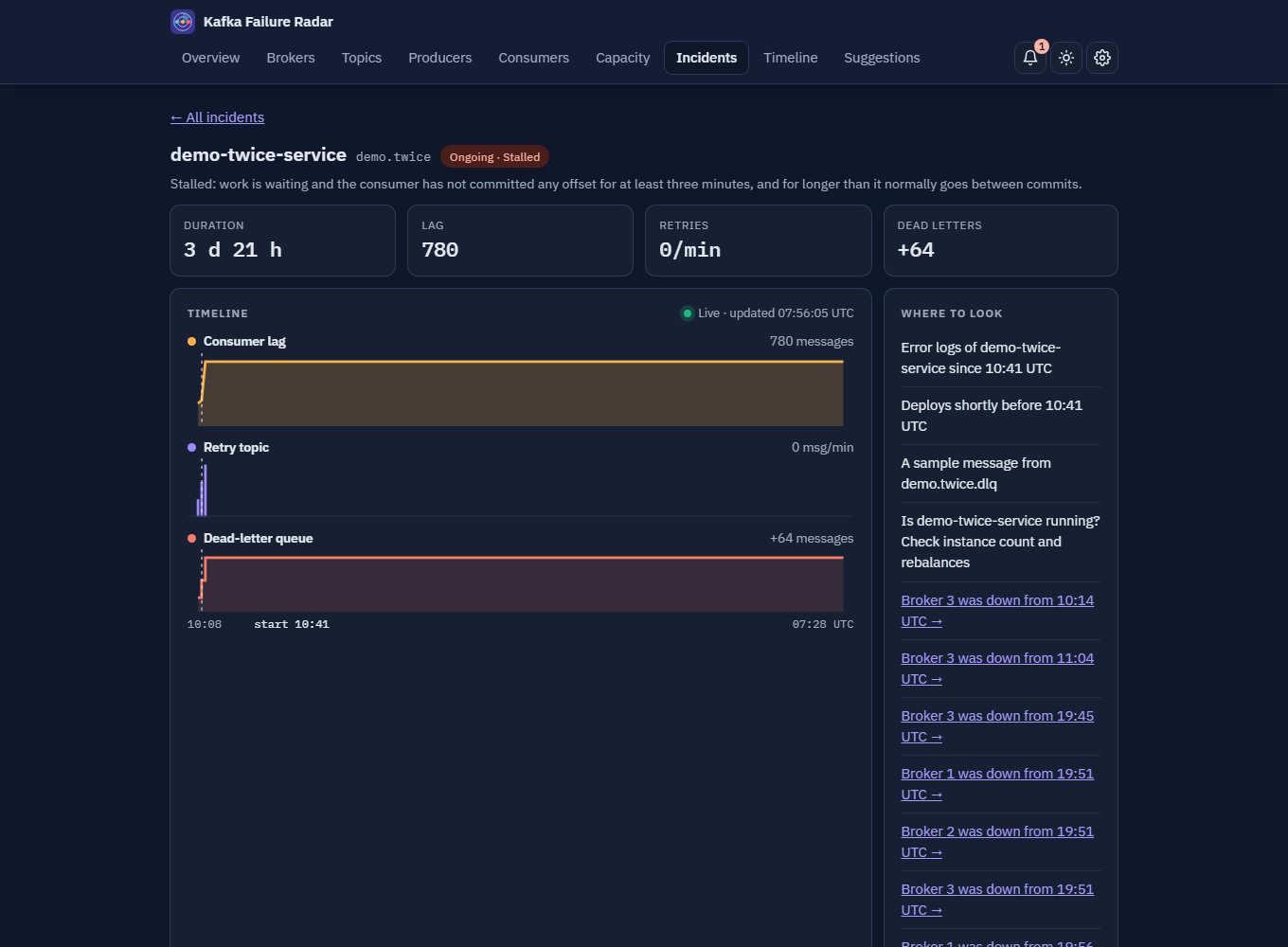Open Broker 3 down from 19:45 UTC link

pos(997,726)
